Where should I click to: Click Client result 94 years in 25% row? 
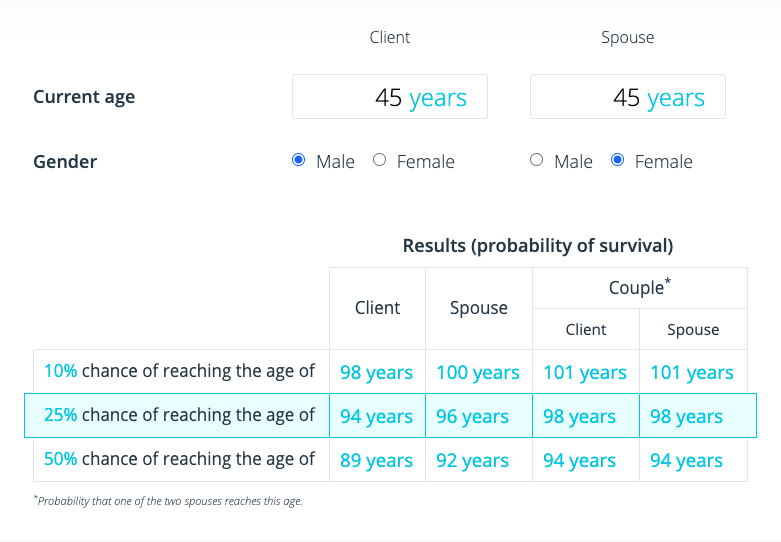click(376, 417)
